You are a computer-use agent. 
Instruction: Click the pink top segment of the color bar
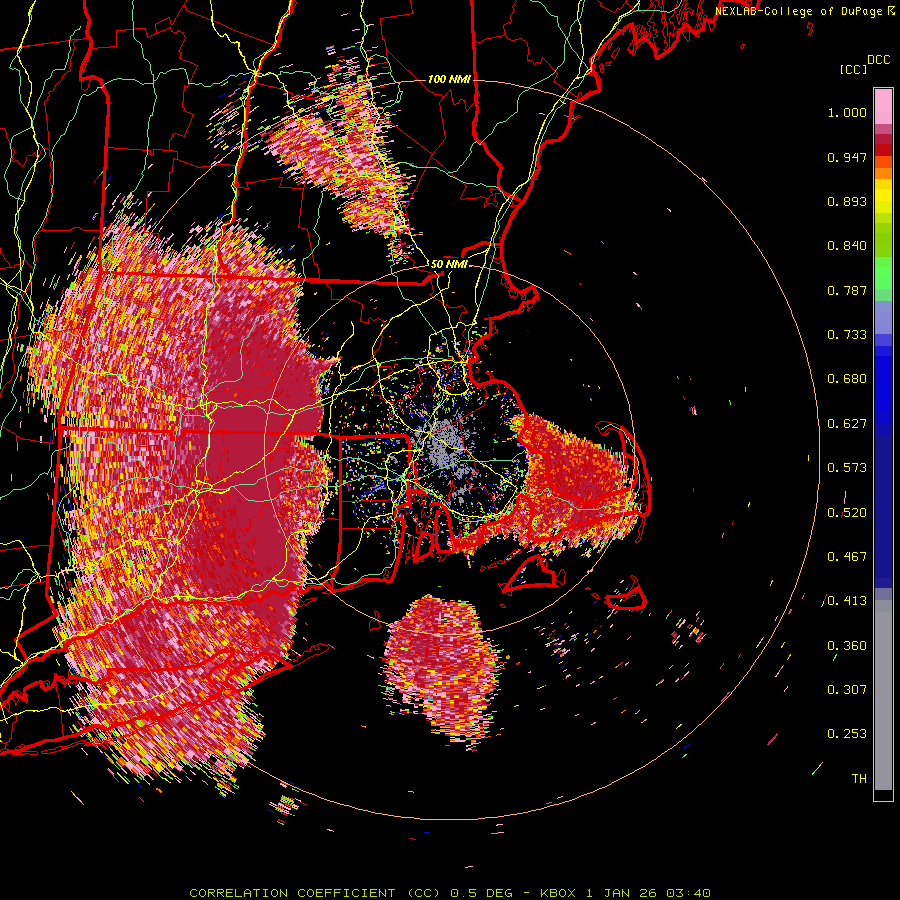(x=883, y=106)
